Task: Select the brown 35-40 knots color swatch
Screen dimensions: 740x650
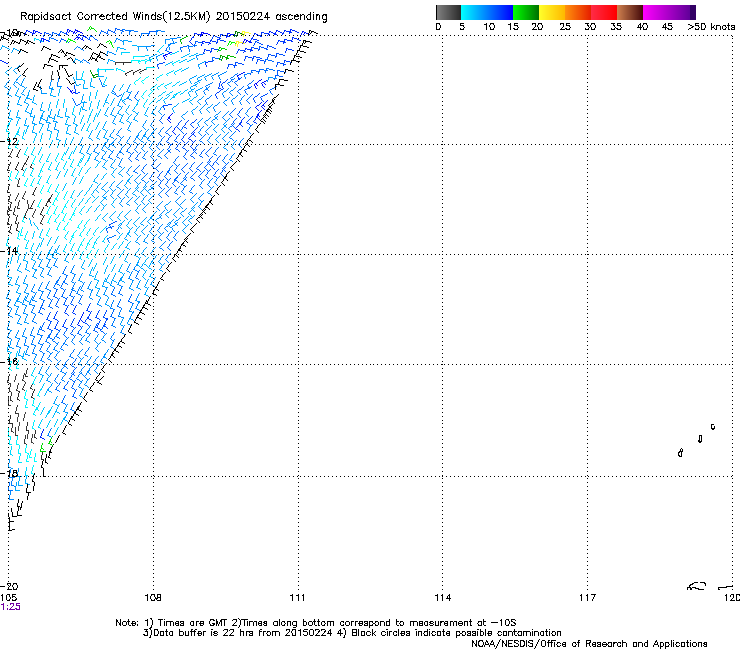Action: tap(630, 12)
